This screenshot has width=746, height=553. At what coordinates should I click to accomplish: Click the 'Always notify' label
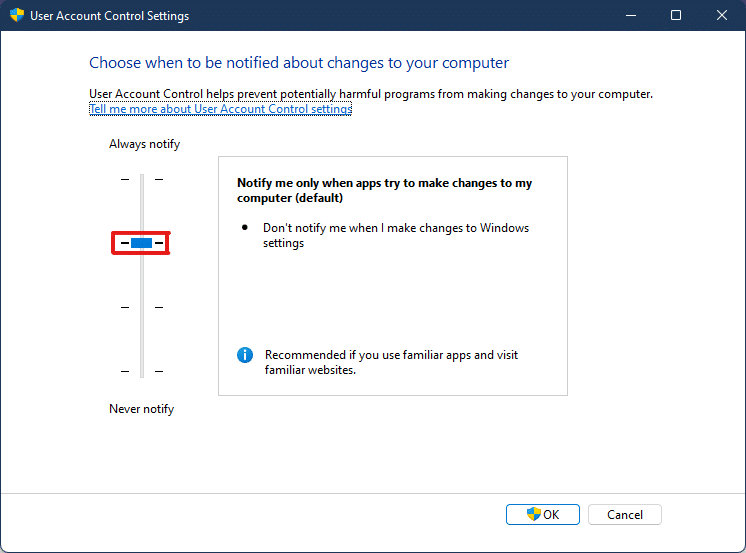[x=145, y=144]
